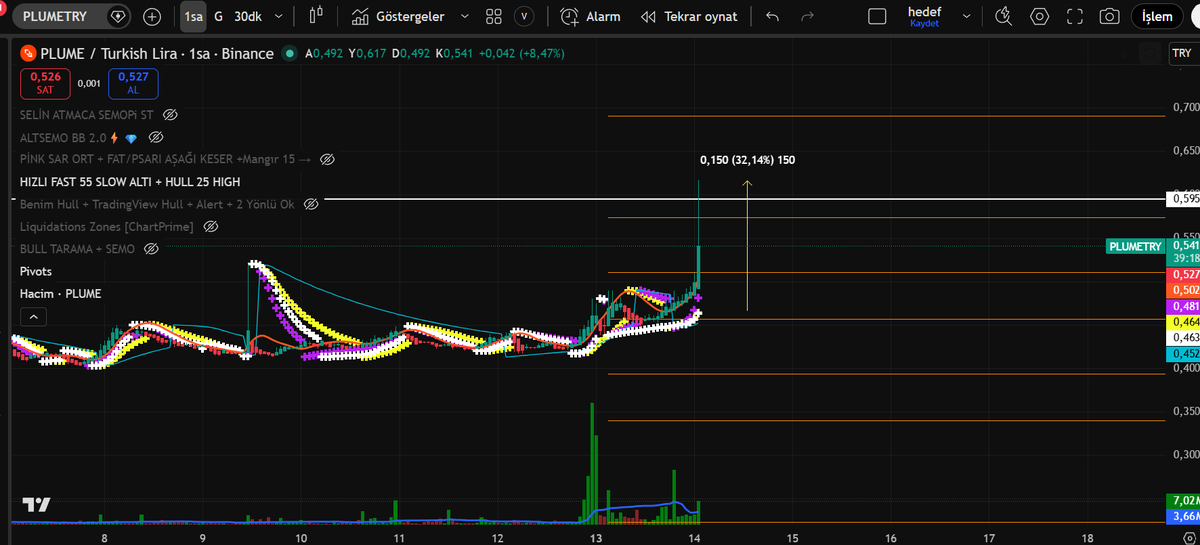Click the 0,452 cyan price label

(1184, 353)
